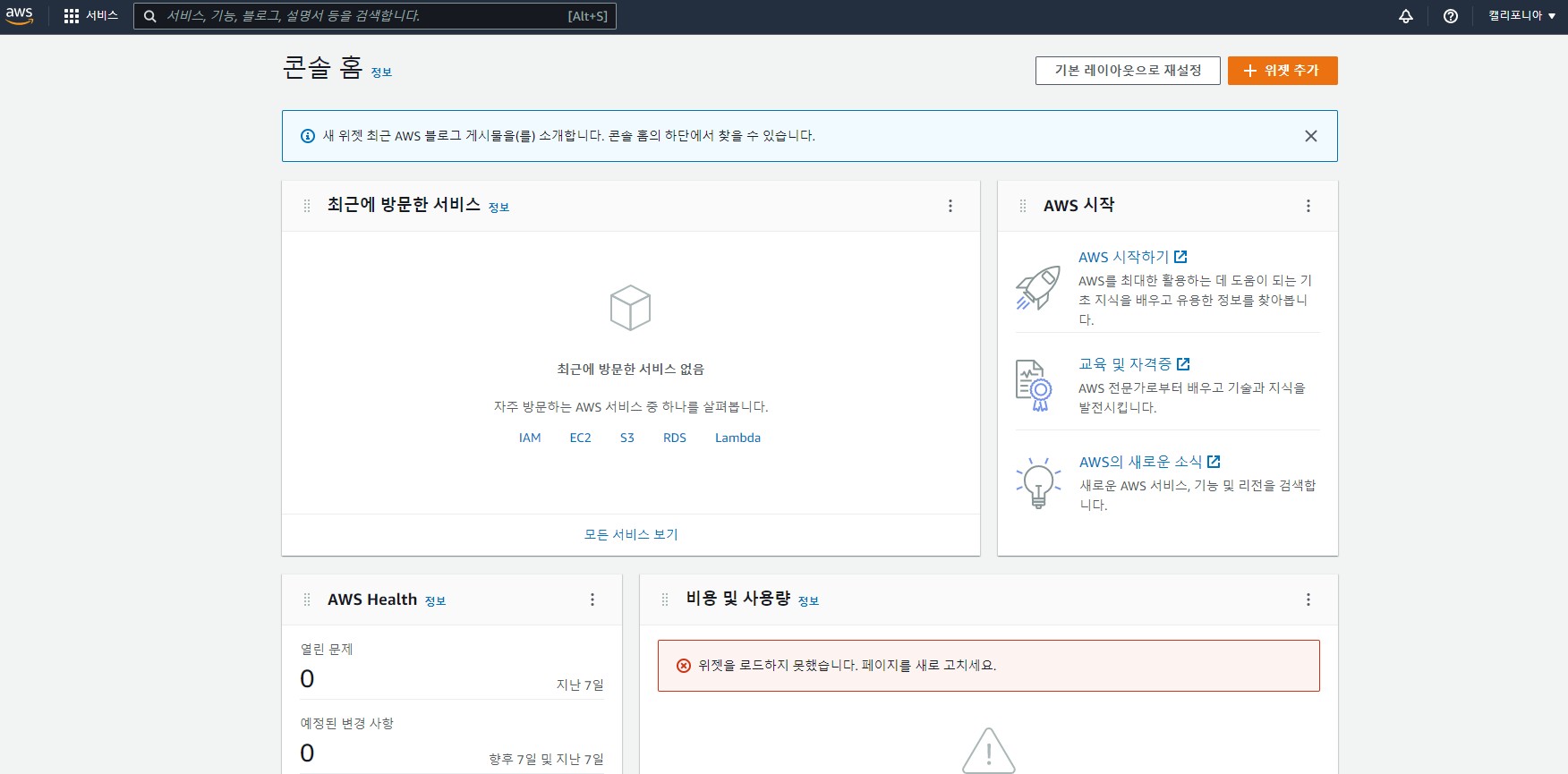Image resolution: width=1568 pixels, height=774 pixels.
Task: Open the RDS service link
Action: (x=675, y=438)
